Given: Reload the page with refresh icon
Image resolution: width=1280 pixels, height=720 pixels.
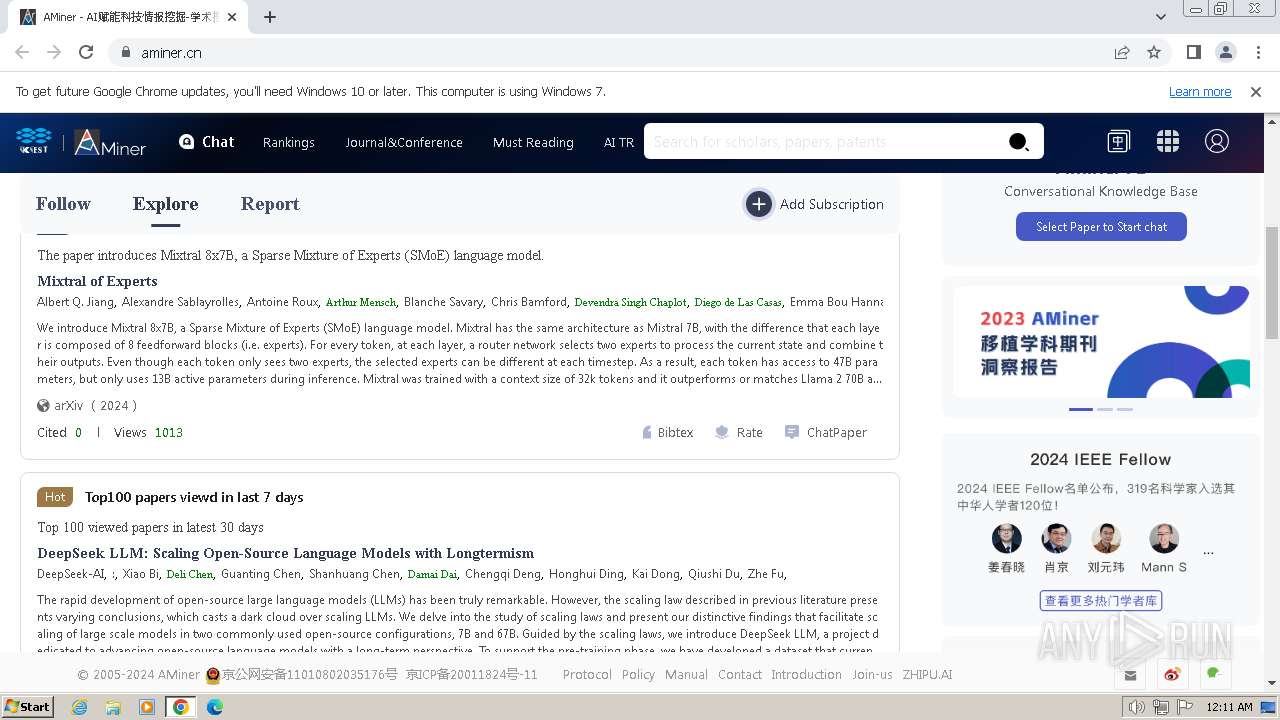Looking at the screenshot, I should [86, 52].
